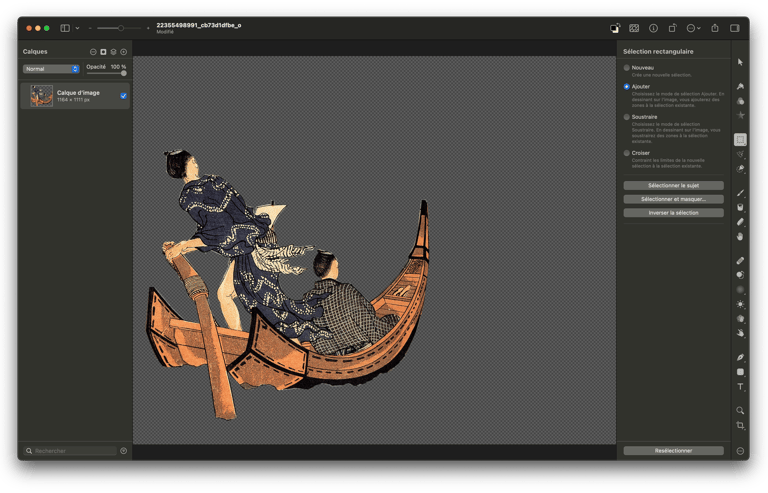Click the mask icon in the Calques header
Screen dimensions: 768x493
point(103,52)
